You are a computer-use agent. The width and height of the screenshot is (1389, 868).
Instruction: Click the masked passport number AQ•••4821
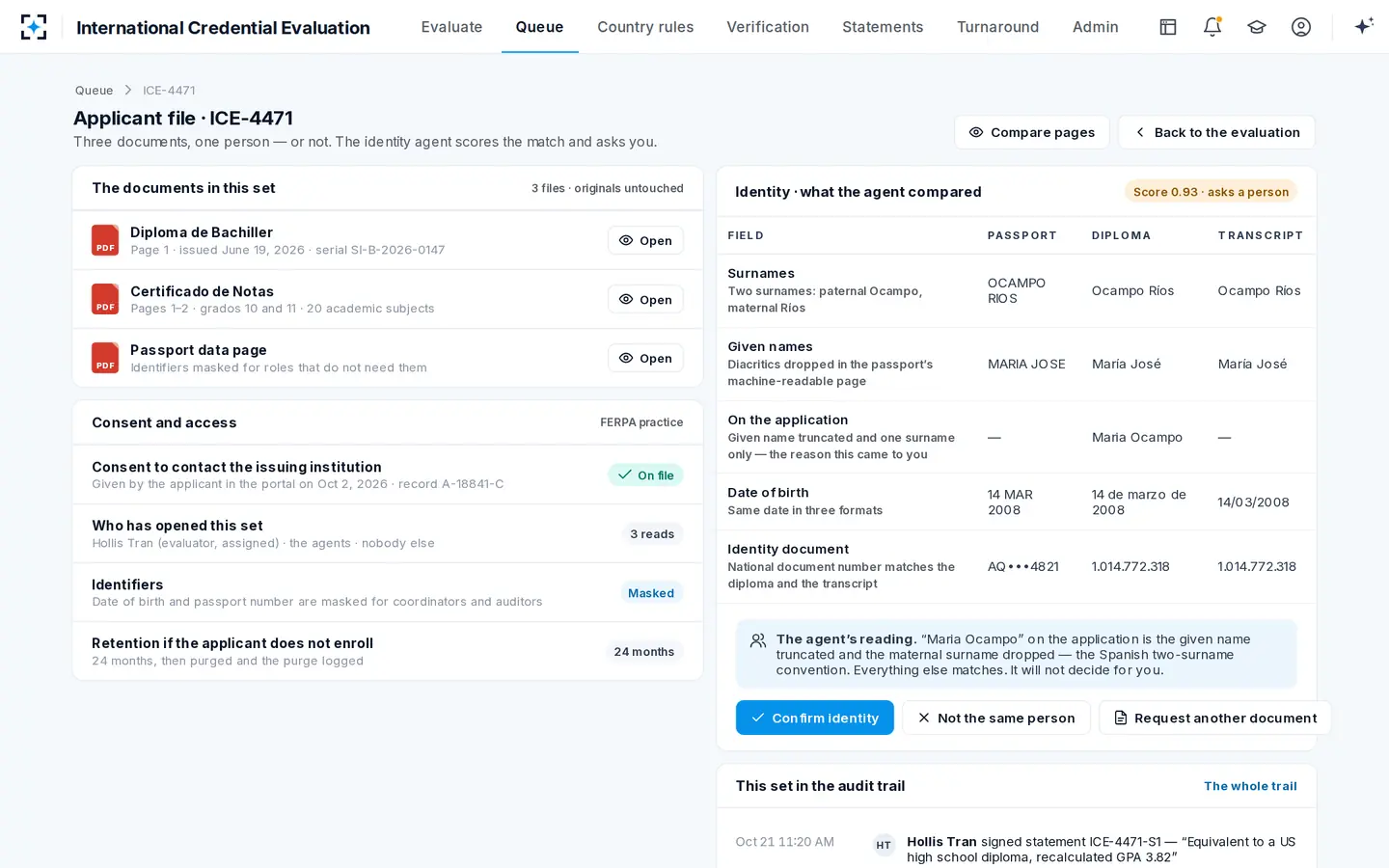1022,566
